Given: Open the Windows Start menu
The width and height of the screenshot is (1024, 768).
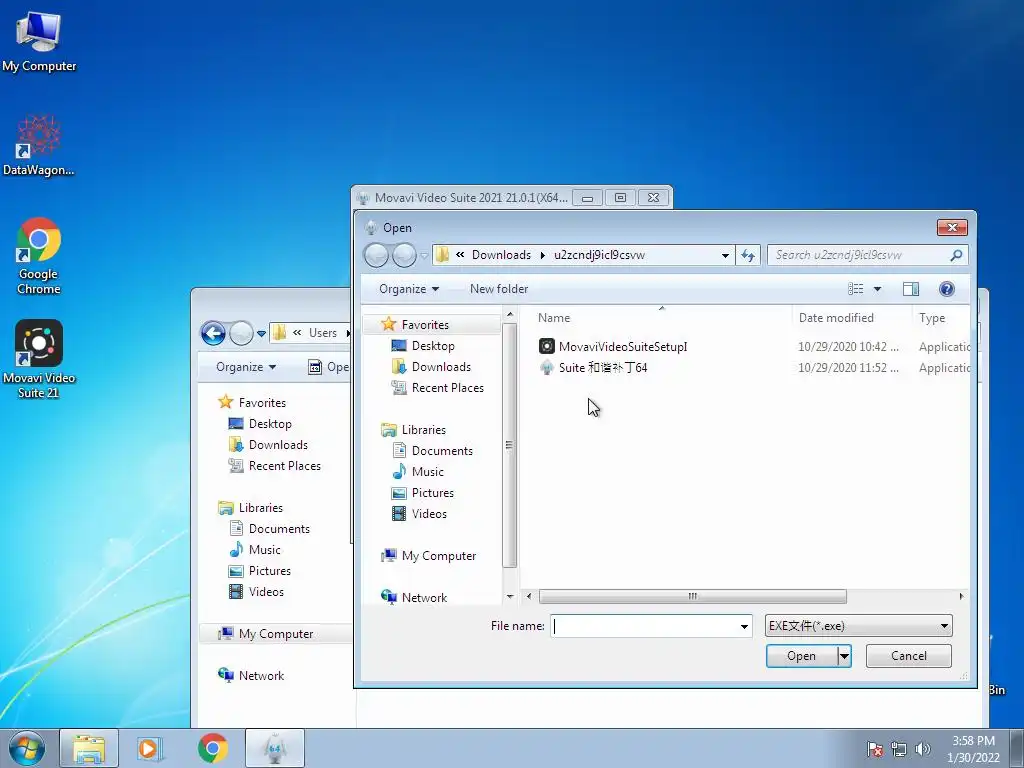Looking at the screenshot, I should click(27, 748).
